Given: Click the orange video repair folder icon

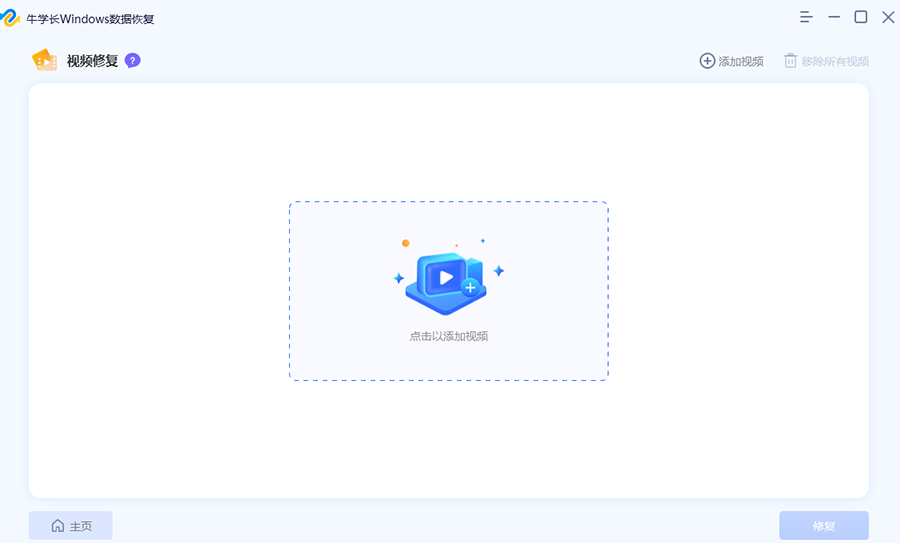Looking at the screenshot, I should click(x=45, y=60).
